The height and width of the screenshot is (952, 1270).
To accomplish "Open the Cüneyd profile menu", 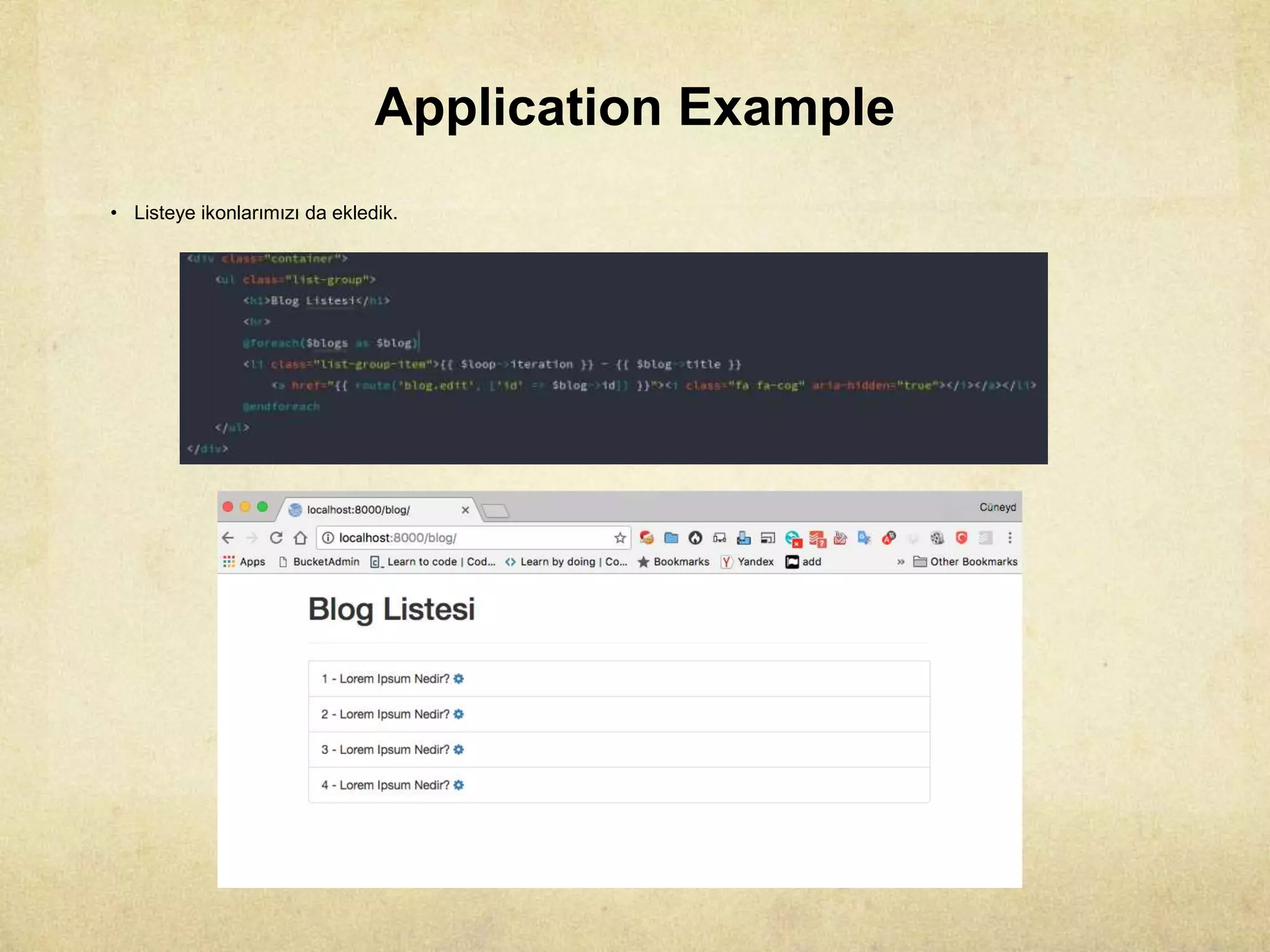I will click(x=998, y=507).
